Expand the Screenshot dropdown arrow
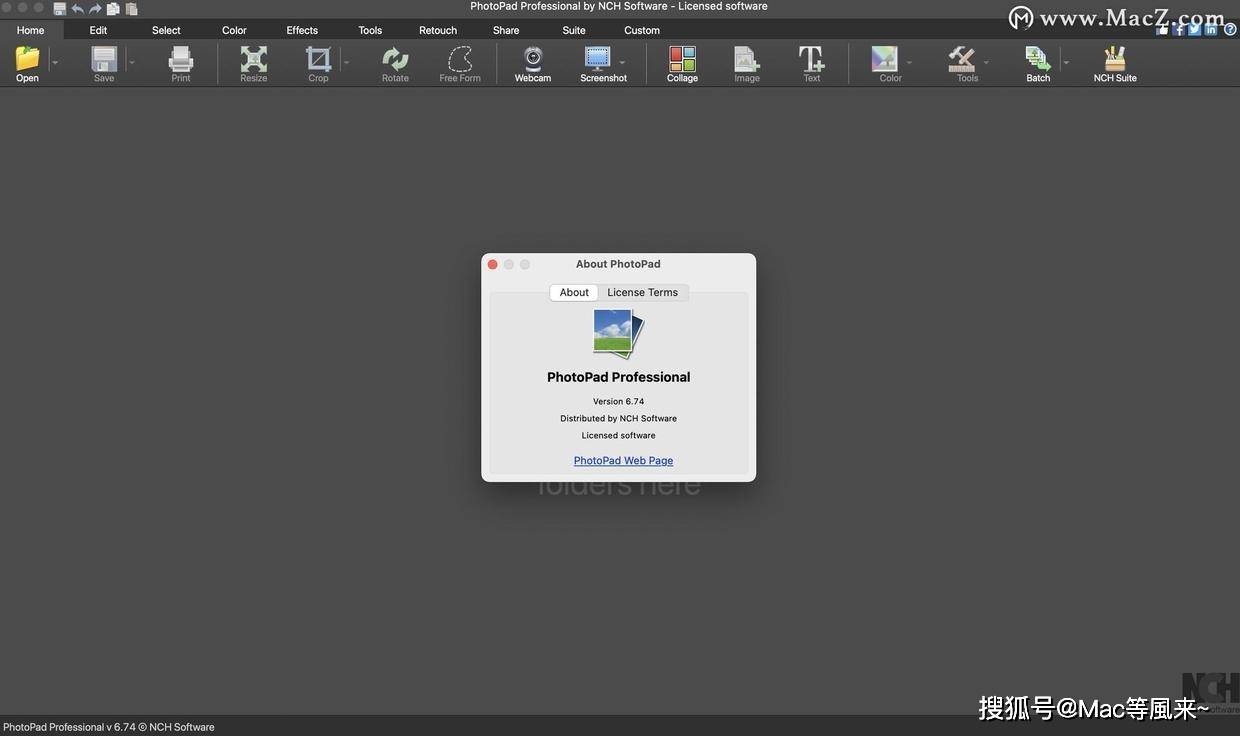 pos(622,62)
